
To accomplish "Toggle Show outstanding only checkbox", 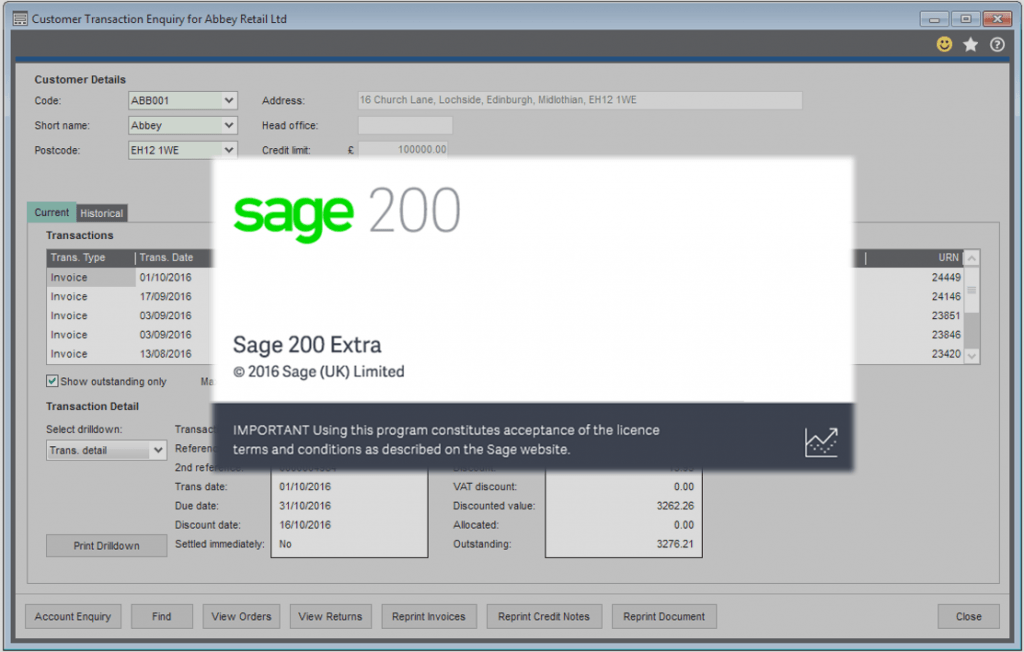I will point(52,381).
